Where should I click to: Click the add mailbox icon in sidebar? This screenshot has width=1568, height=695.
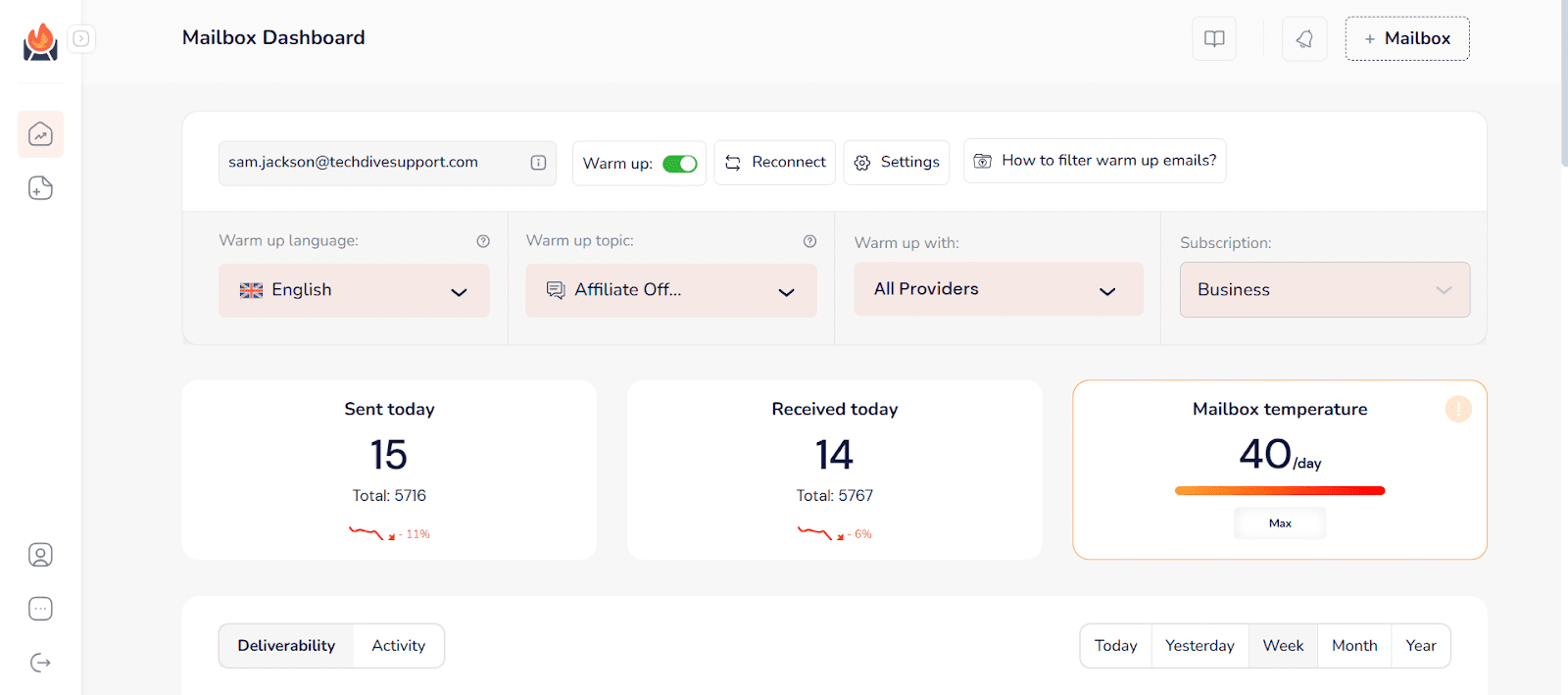pyautogui.click(x=40, y=188)
